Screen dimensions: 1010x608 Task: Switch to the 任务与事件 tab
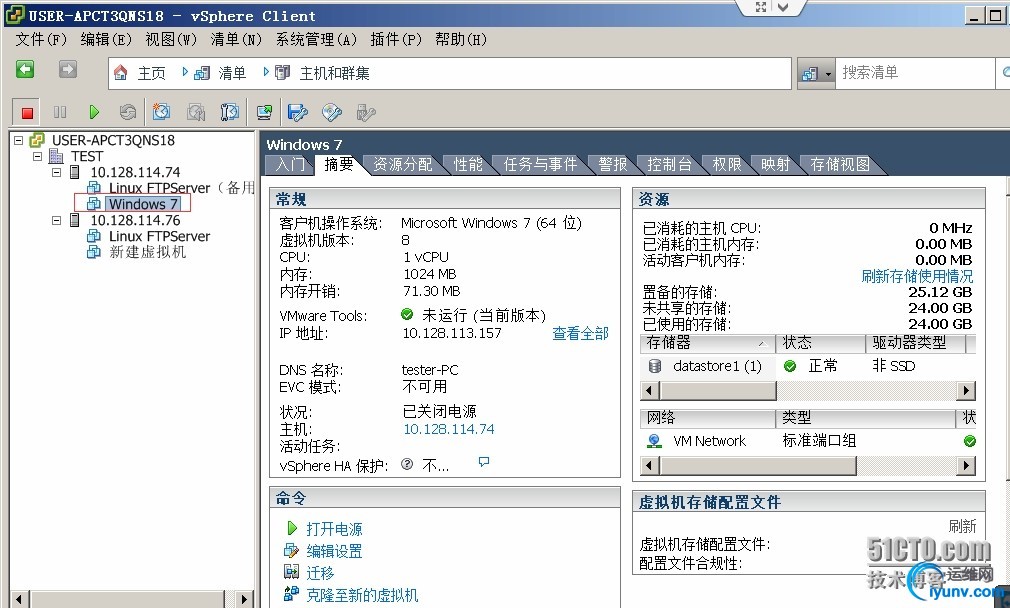(540, 165)
